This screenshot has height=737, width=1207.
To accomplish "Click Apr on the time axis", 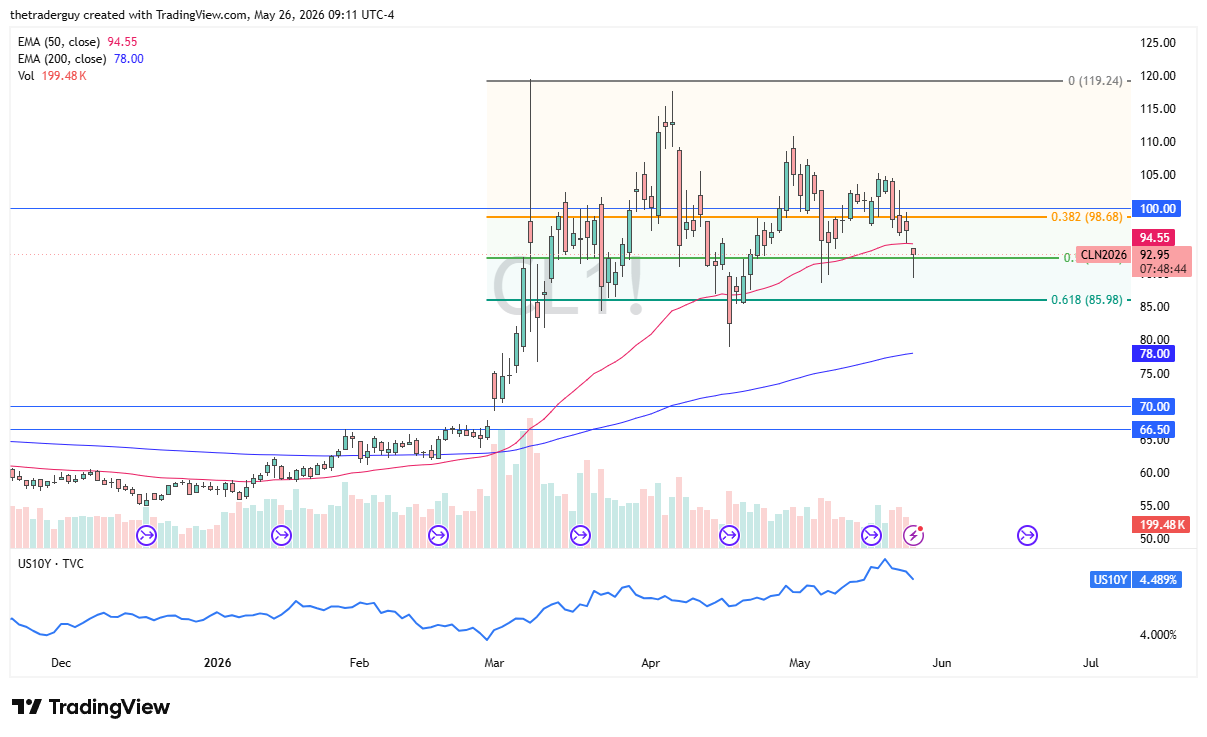I will (x=651, y=662).
